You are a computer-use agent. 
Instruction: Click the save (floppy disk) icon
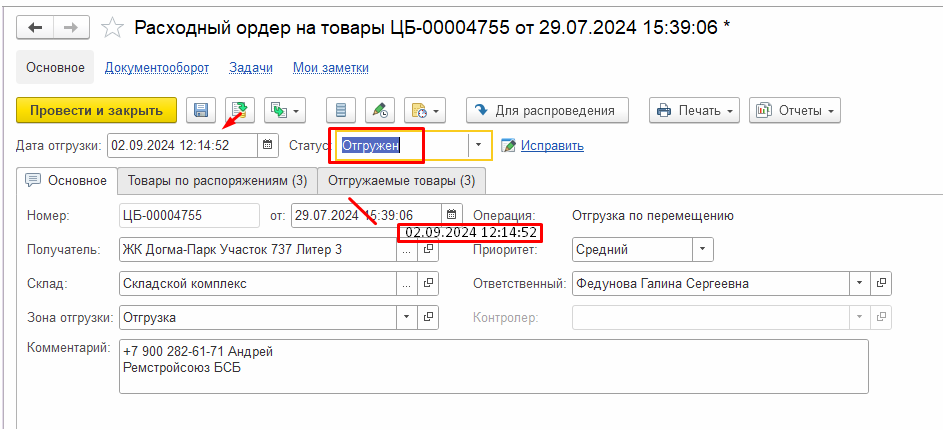(x=201, y=110)
